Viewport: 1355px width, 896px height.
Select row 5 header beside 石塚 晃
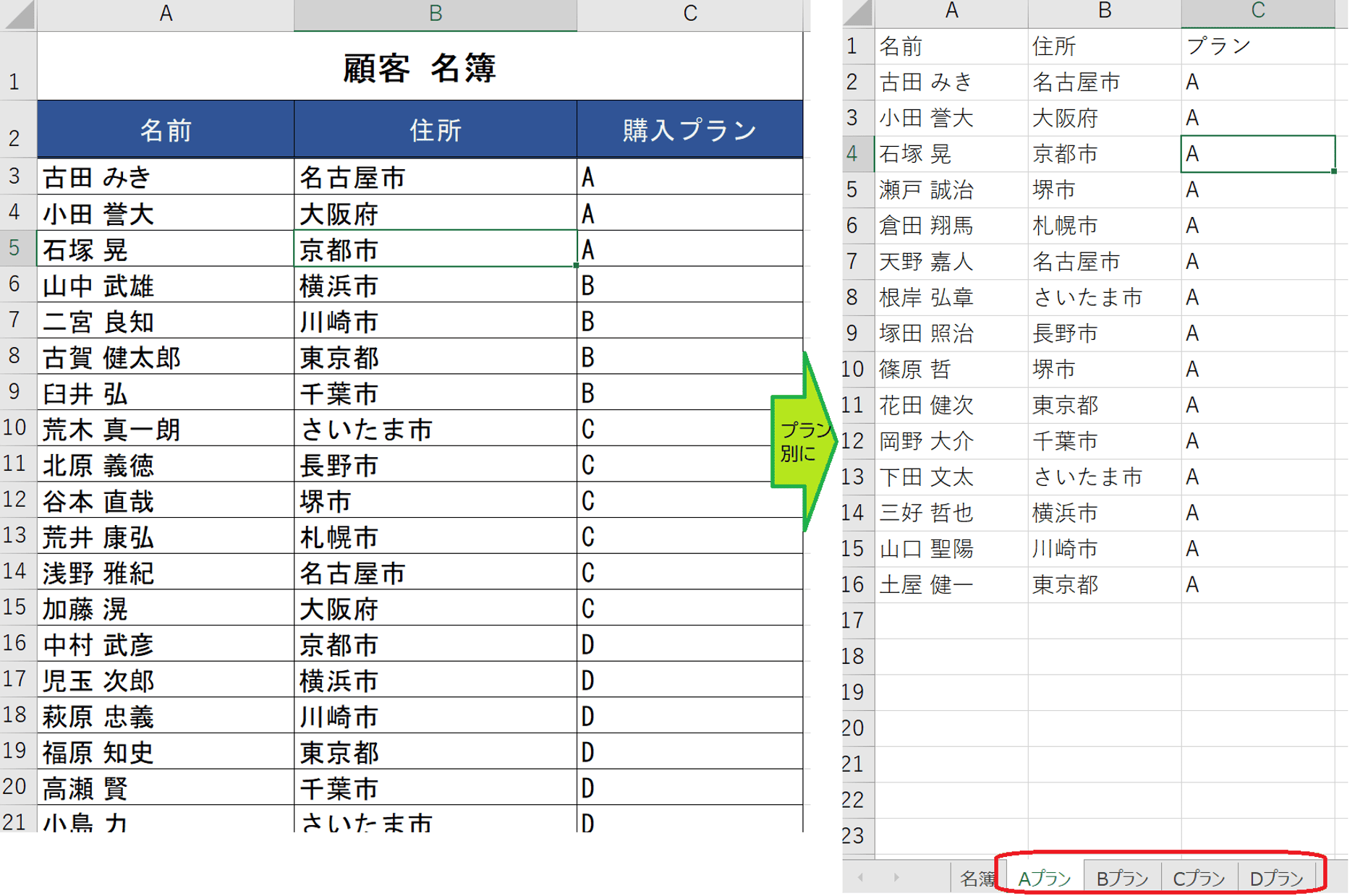click(16, 248)
